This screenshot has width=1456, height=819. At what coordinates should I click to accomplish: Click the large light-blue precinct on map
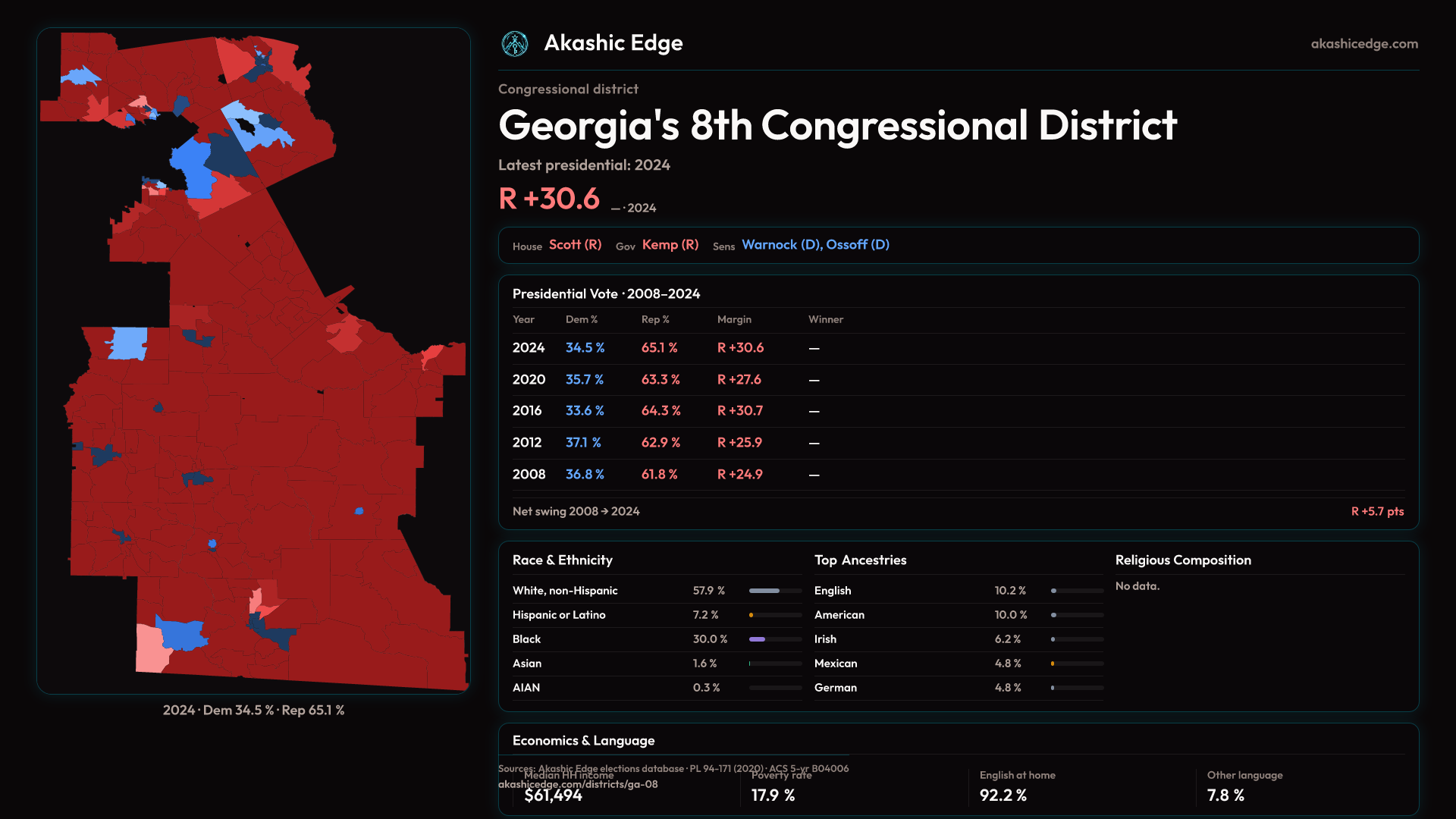[129, 343]
